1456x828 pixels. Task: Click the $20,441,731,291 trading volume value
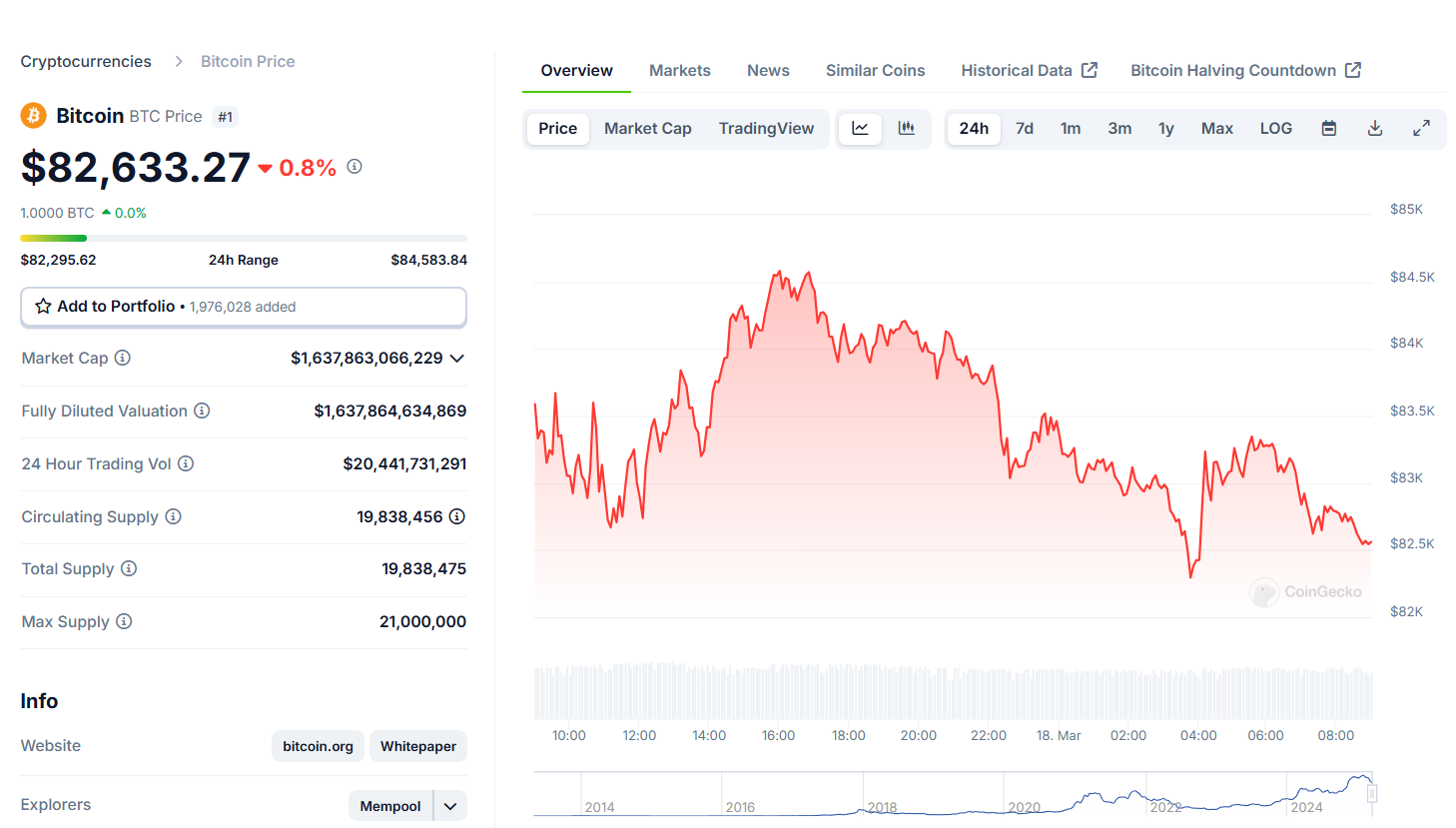pyautogui.click(x=404, y=463)
